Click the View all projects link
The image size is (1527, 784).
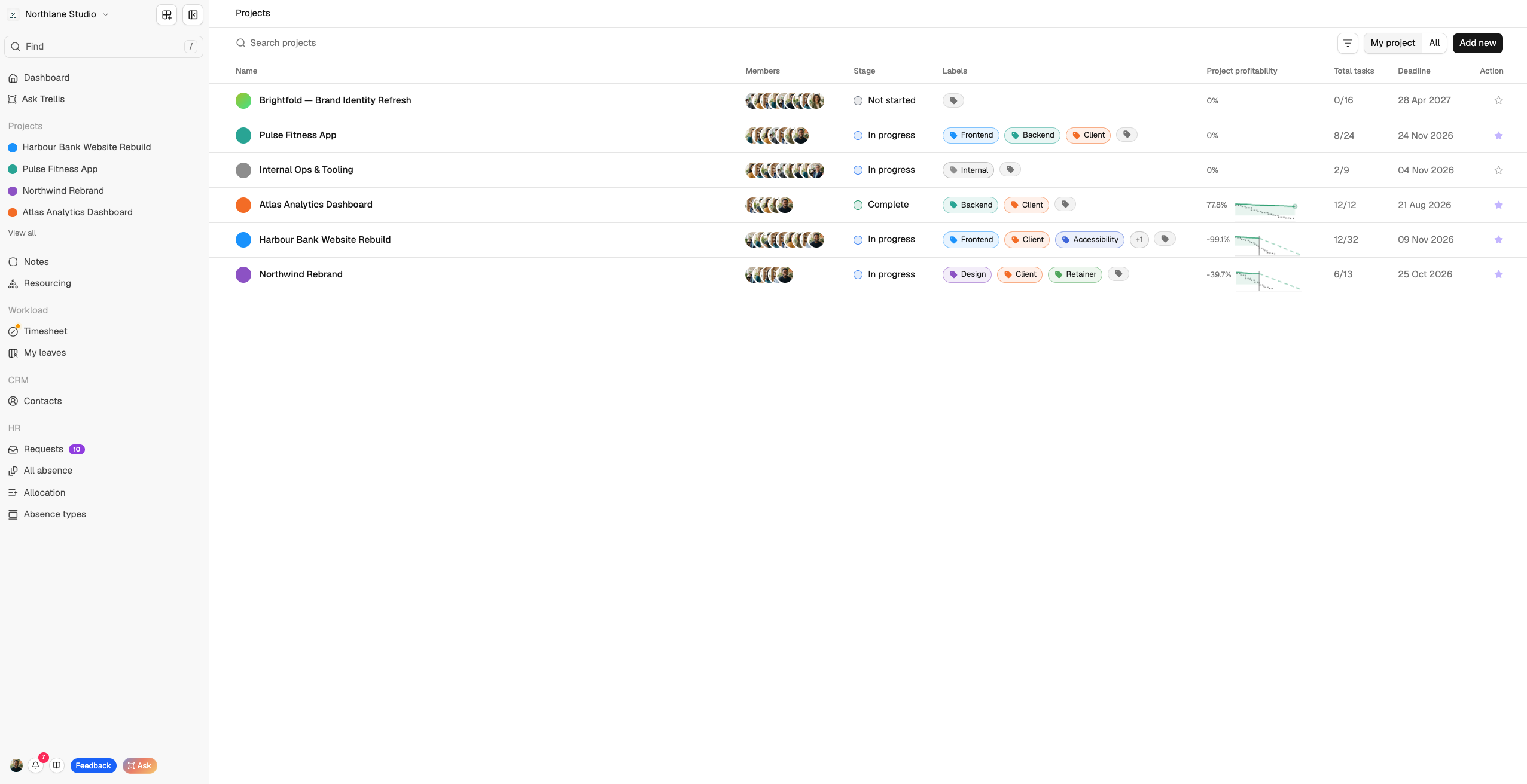pyautogui.click(x=22, y=233)
